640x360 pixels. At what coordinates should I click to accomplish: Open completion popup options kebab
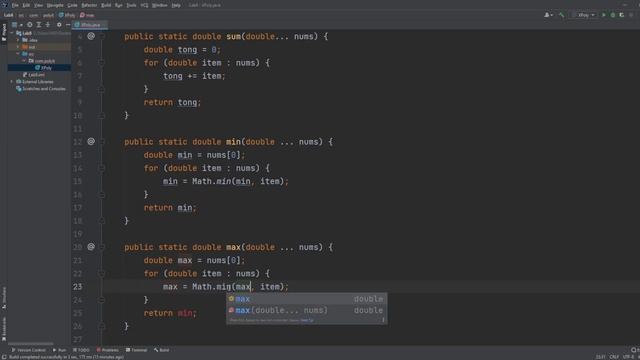coord(383,320)
